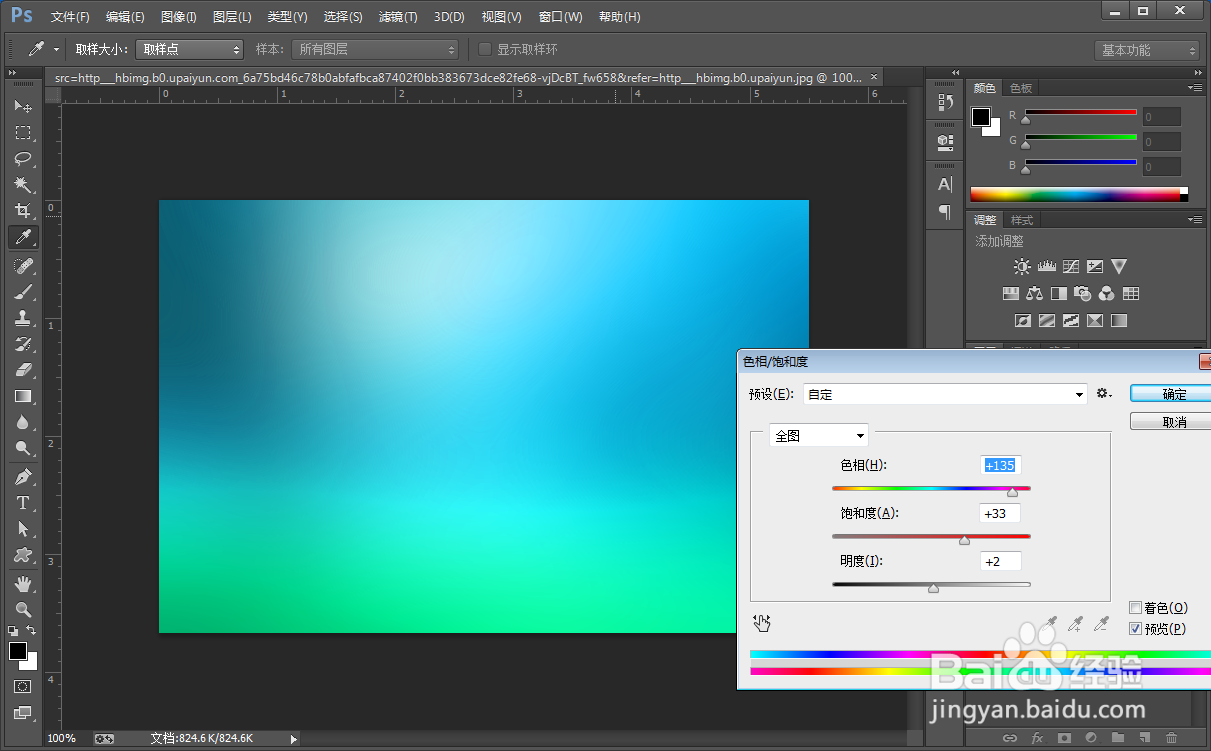
Task: Click the 明度 lightness slider handle
Action: 933,589
